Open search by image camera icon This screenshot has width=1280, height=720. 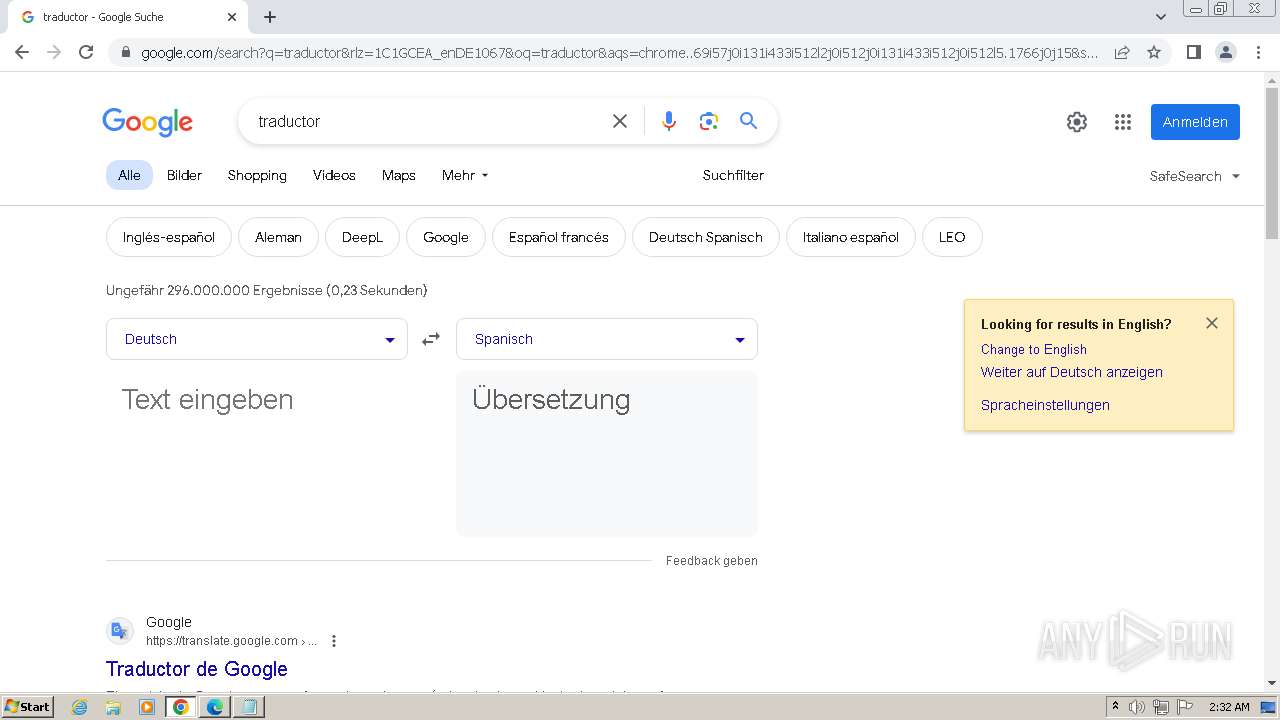(x=709, y=121)
